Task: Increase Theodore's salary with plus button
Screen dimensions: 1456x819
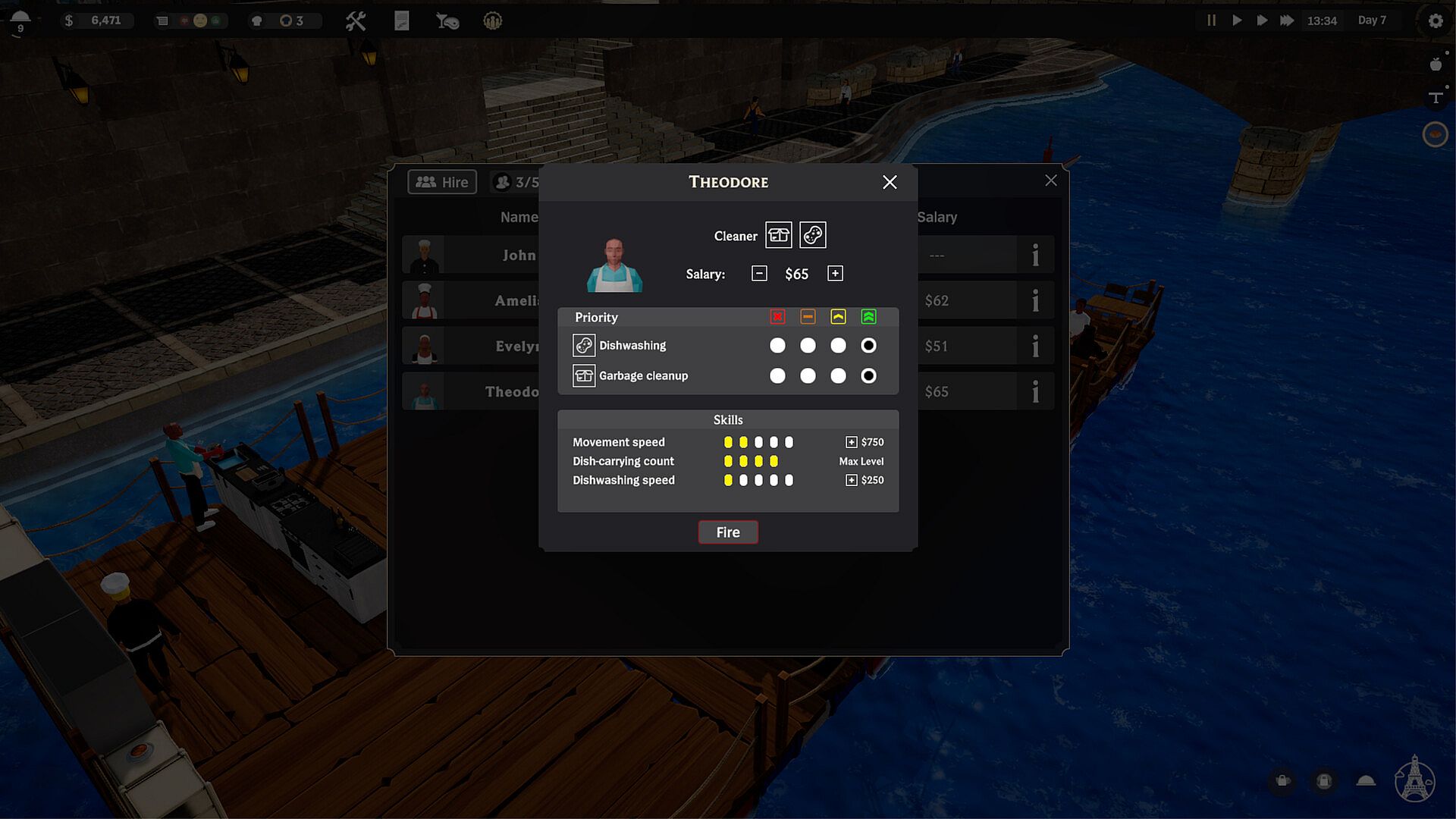Action: (x=835, y=274)
